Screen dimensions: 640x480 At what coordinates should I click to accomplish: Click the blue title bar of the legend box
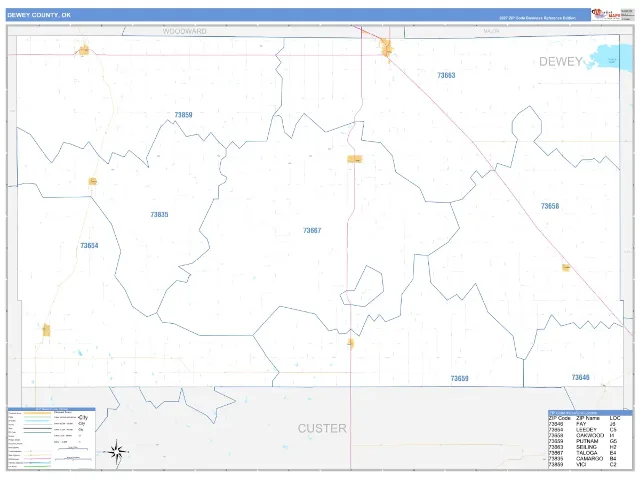(x=51, y=409)
